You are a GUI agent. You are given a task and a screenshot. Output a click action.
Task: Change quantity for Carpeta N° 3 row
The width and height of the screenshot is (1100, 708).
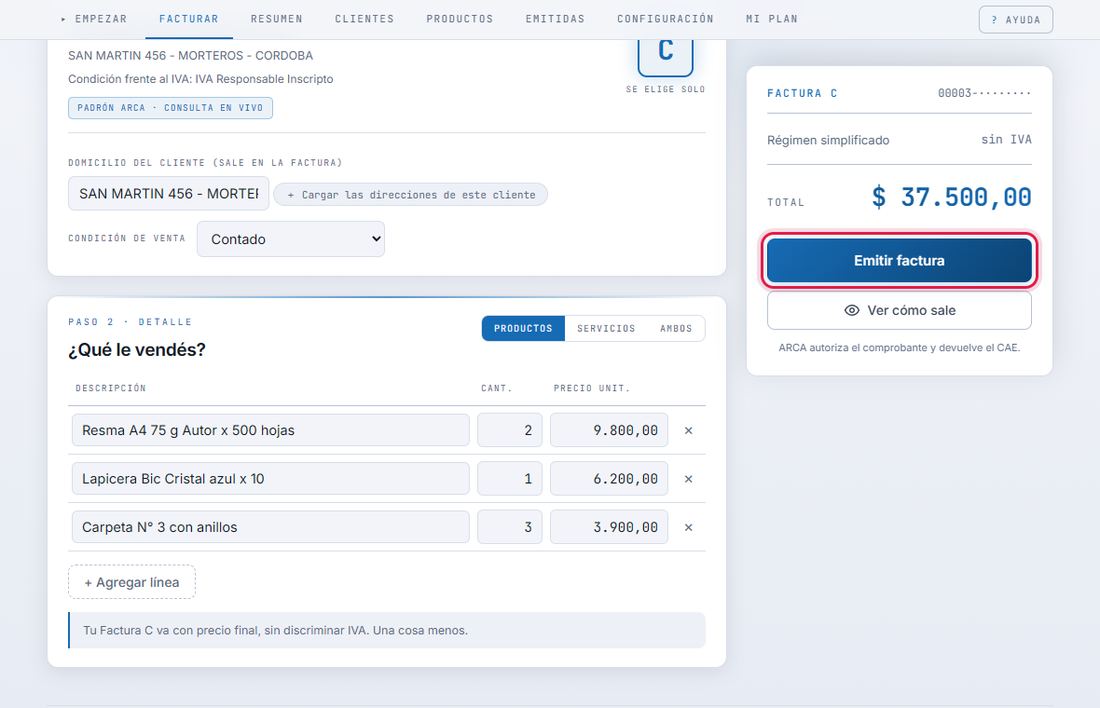(x=510, y=527)
